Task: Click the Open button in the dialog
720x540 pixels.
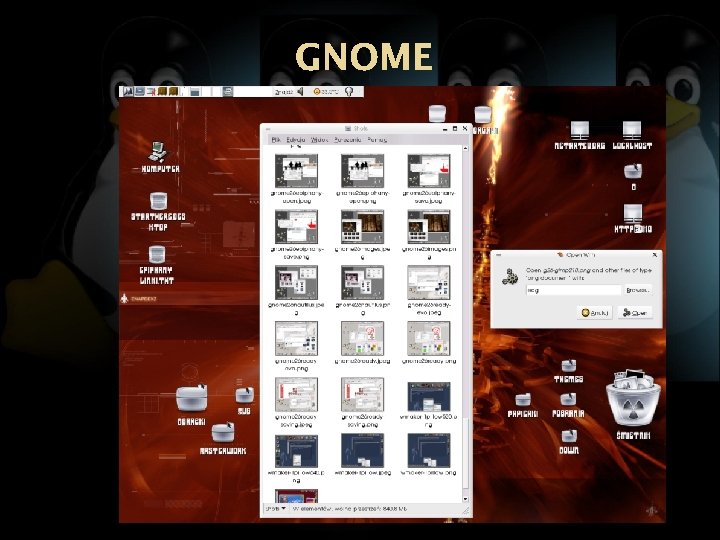Action: click(635, 313)
